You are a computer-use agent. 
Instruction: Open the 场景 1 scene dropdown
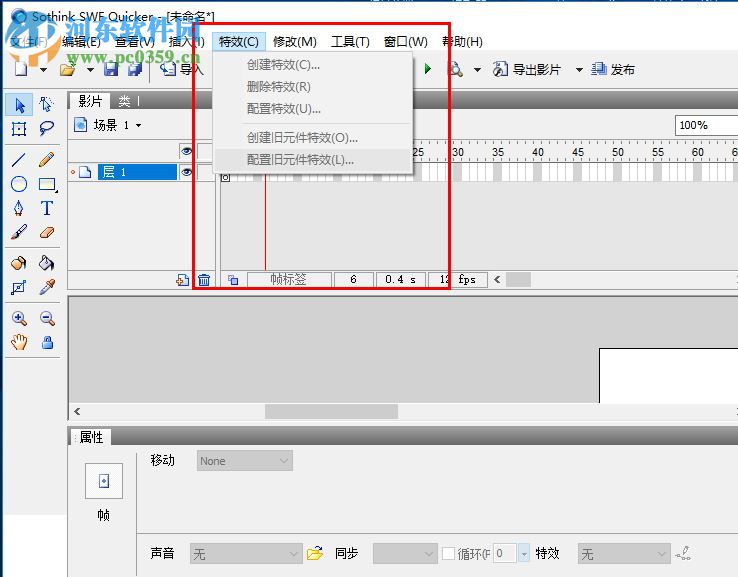[x=138, y=125]
